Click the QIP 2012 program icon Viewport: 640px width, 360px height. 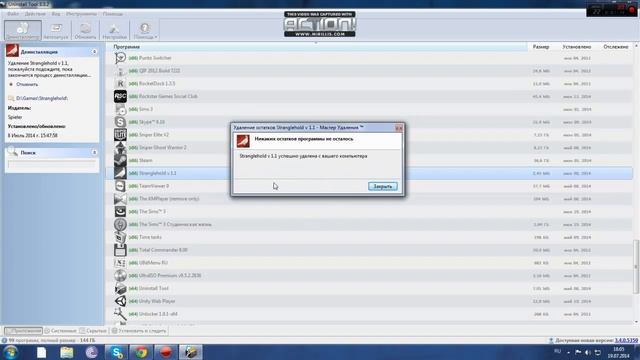pos(120,71)
